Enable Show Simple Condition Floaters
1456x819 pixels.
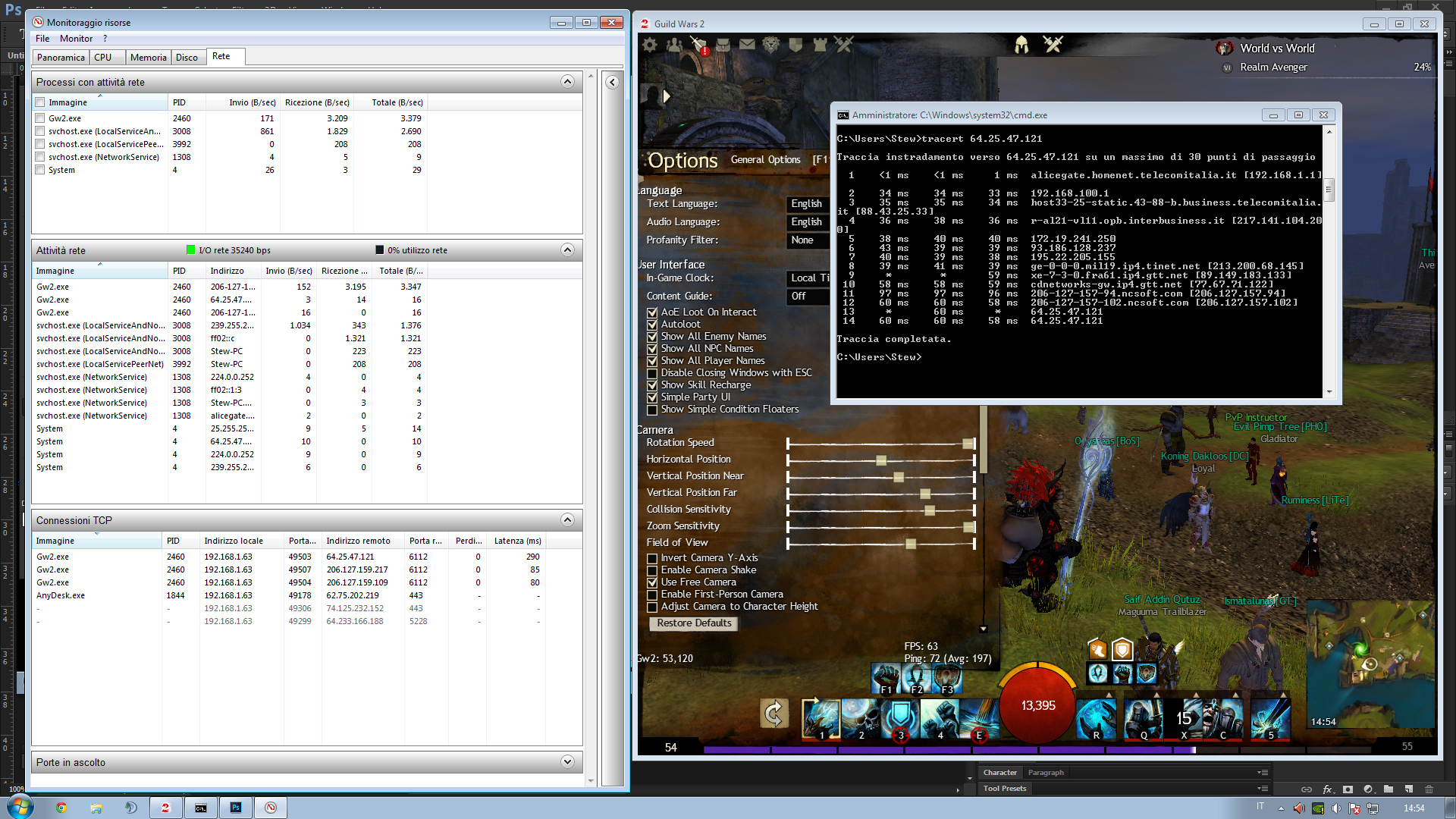[652, 409]
